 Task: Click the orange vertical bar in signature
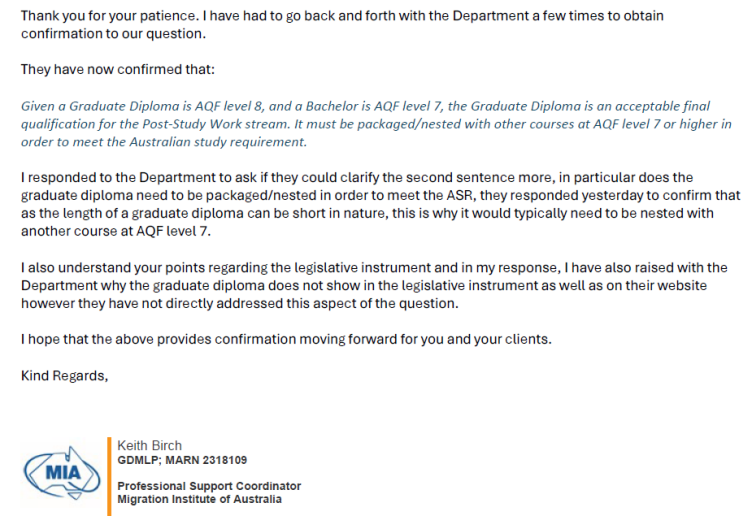[109, 476]
